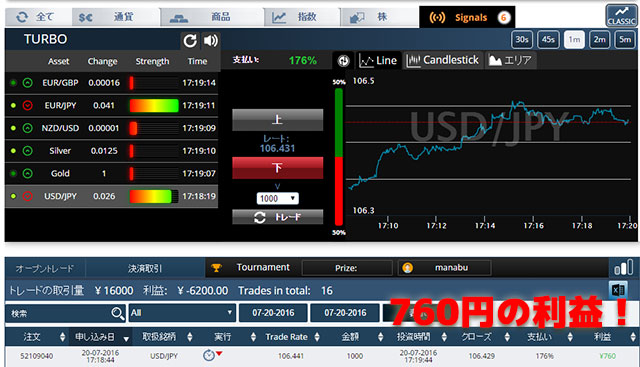Click the round icon left of Line
This screenshot has height=367, width=640.
(x=344, y=61)
